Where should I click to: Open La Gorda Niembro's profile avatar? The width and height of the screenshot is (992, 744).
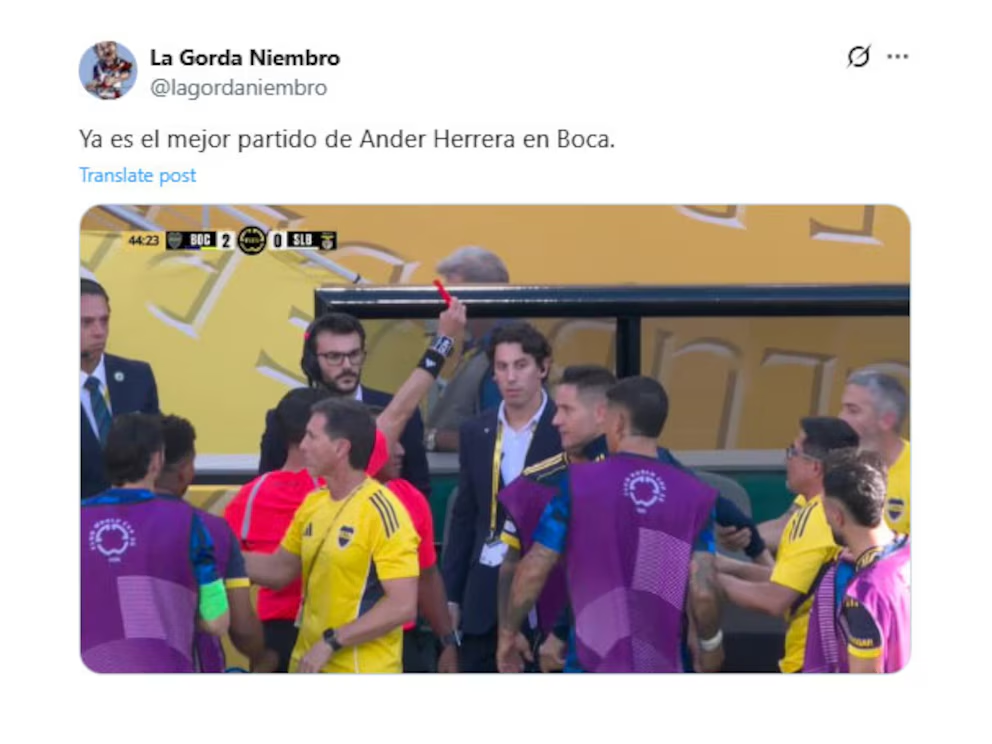coord(108,70)
